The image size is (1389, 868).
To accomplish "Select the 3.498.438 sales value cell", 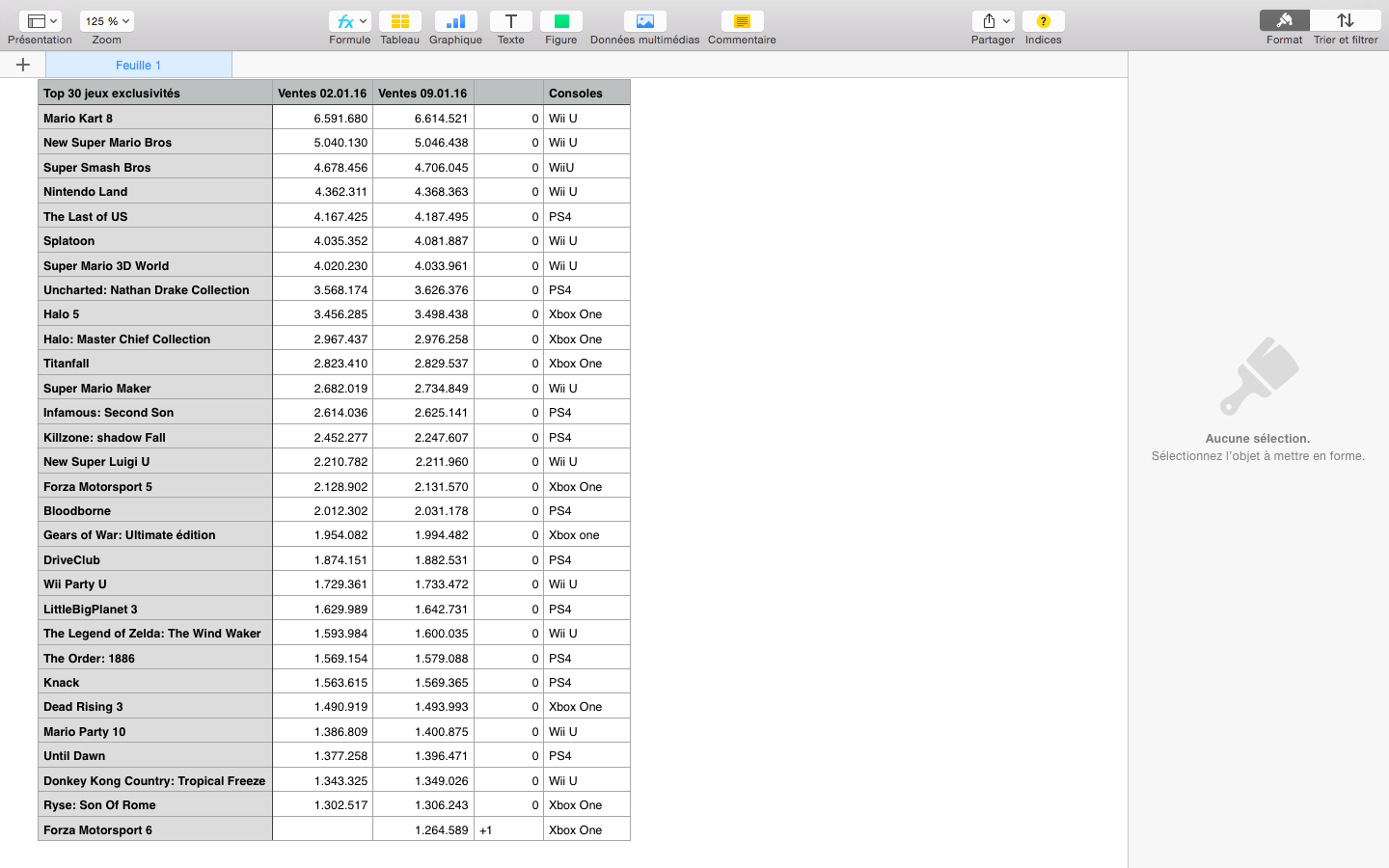I will [422, 313].
